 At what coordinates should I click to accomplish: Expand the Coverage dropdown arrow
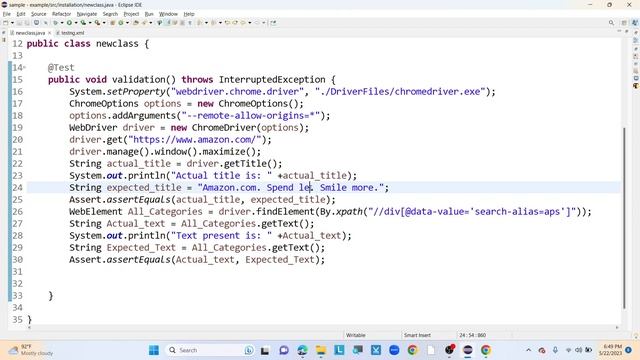[90, 23]
